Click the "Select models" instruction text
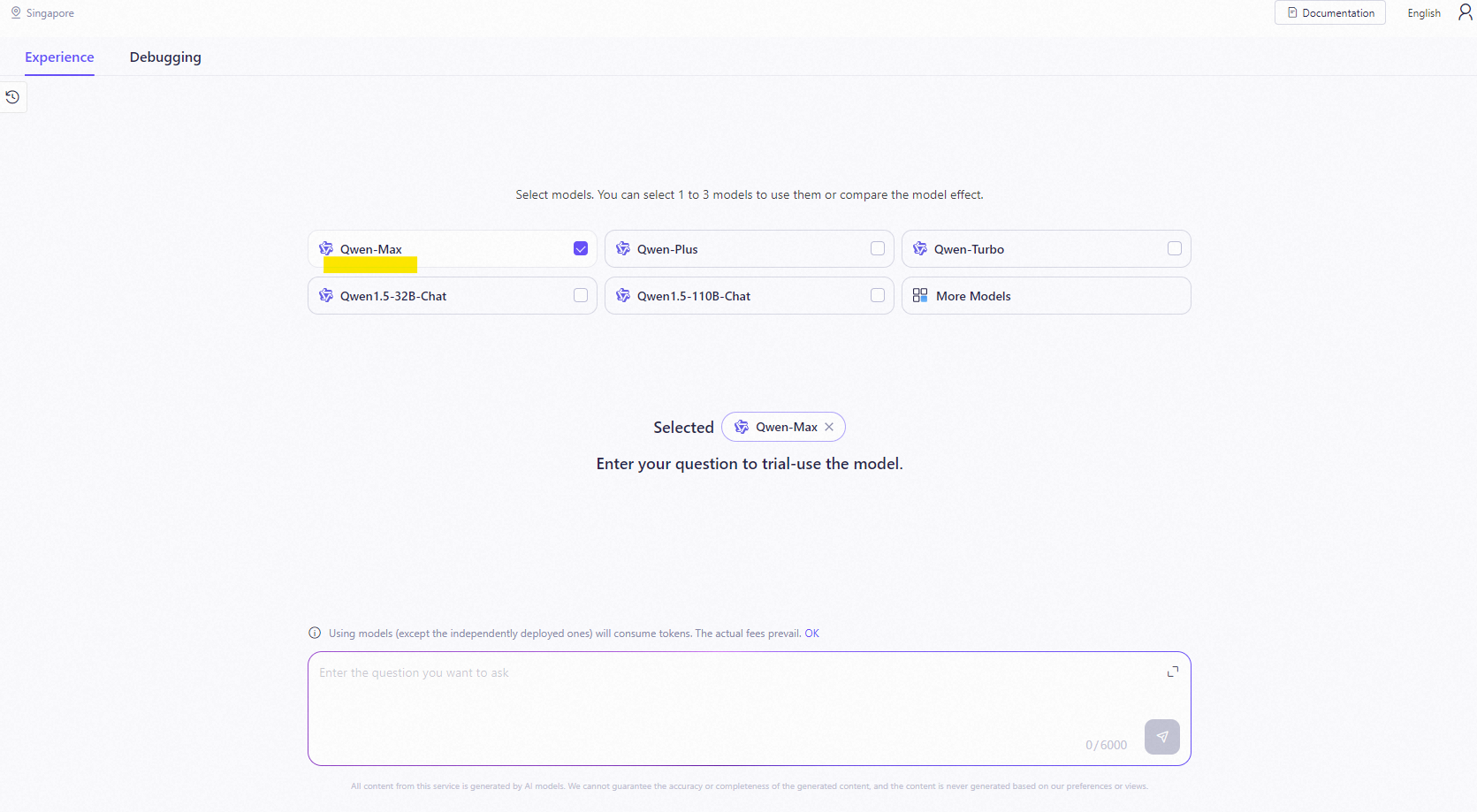This screenshot has height=812, width=1477. (750, 194)
